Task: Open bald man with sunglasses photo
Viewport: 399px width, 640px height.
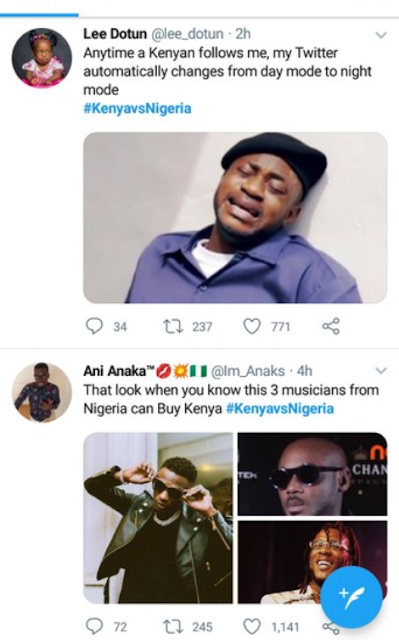Action: (313, 474)
